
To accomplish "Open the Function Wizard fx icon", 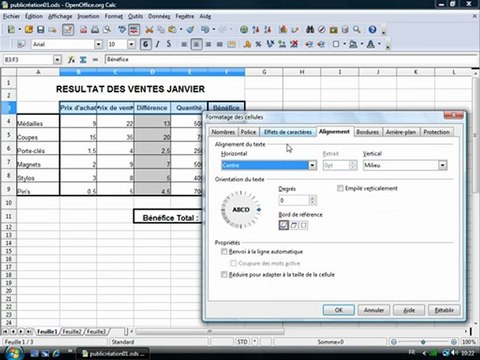I will coord(71,60).
